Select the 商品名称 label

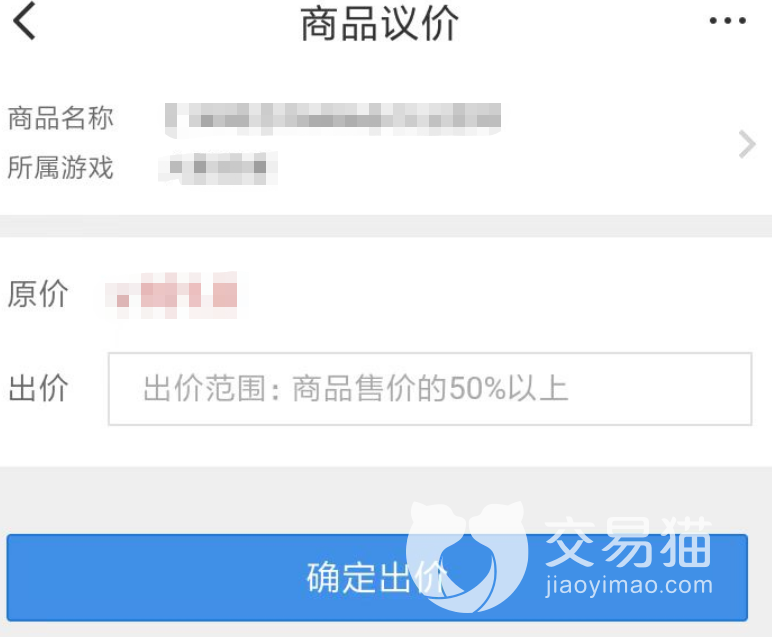click(x=61, y=118)
